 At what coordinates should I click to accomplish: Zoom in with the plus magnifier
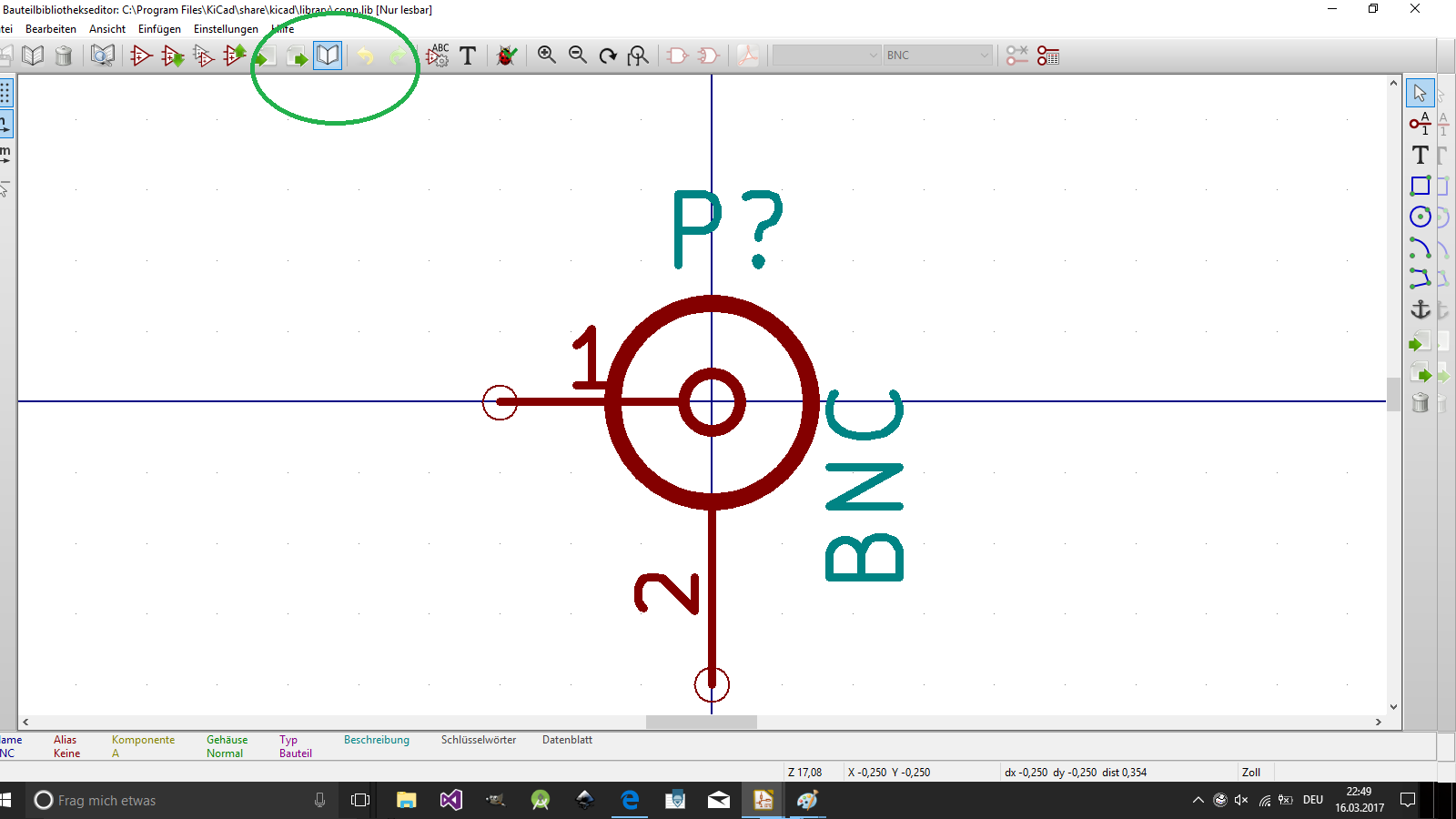point(547,56)
